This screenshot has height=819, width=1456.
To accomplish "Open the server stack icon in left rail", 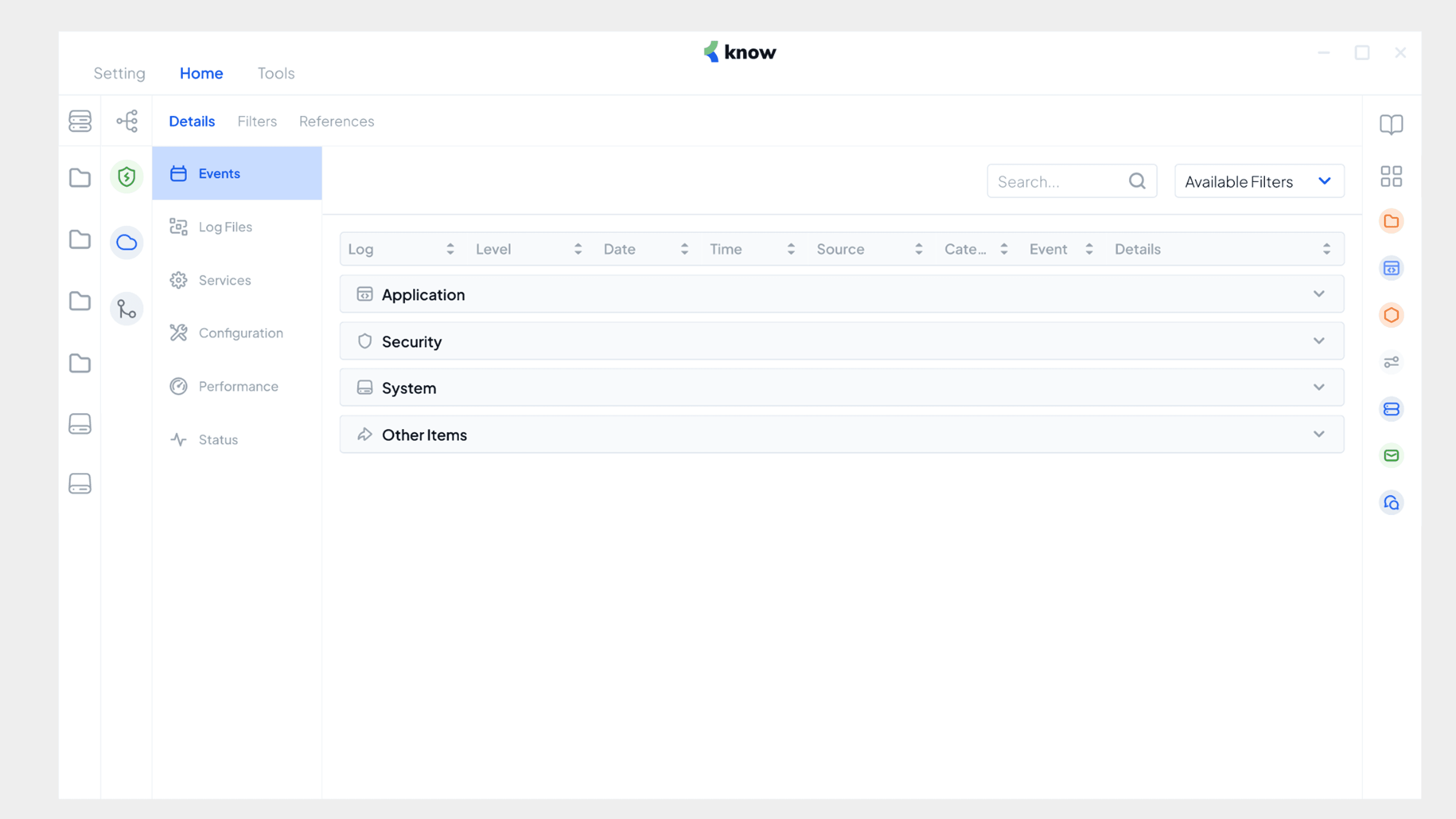I will pyautogui.click(x=80, y=121).
